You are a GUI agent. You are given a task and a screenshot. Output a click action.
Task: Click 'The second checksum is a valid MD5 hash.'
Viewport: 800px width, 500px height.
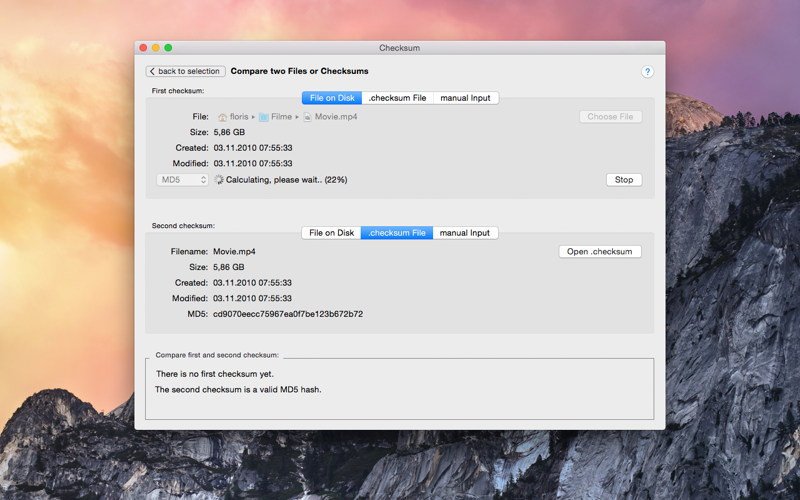[x=238, y=389]
